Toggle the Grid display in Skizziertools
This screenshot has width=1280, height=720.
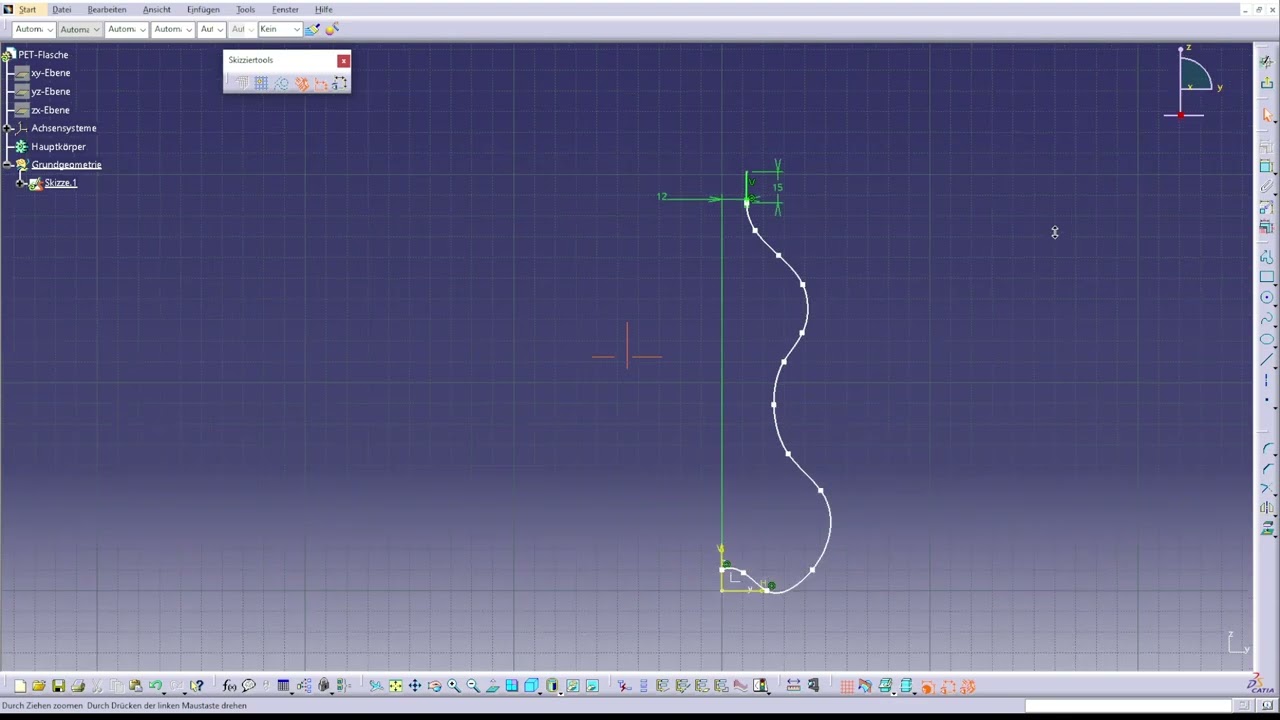click(x=242, y=83)
